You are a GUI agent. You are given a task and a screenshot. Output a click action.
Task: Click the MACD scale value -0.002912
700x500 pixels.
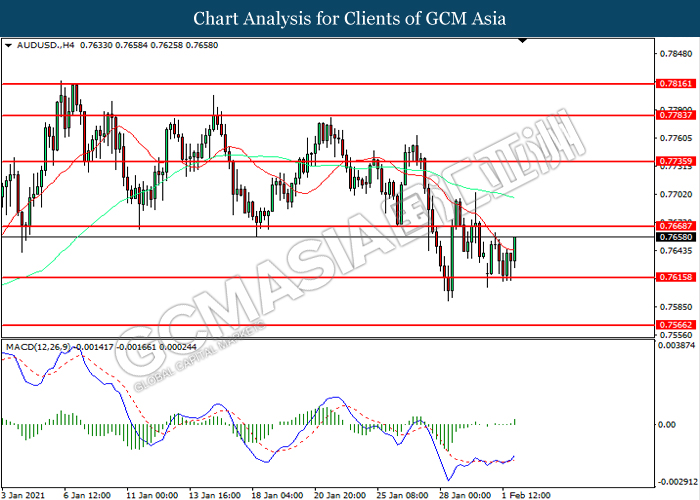pos(678,482)
